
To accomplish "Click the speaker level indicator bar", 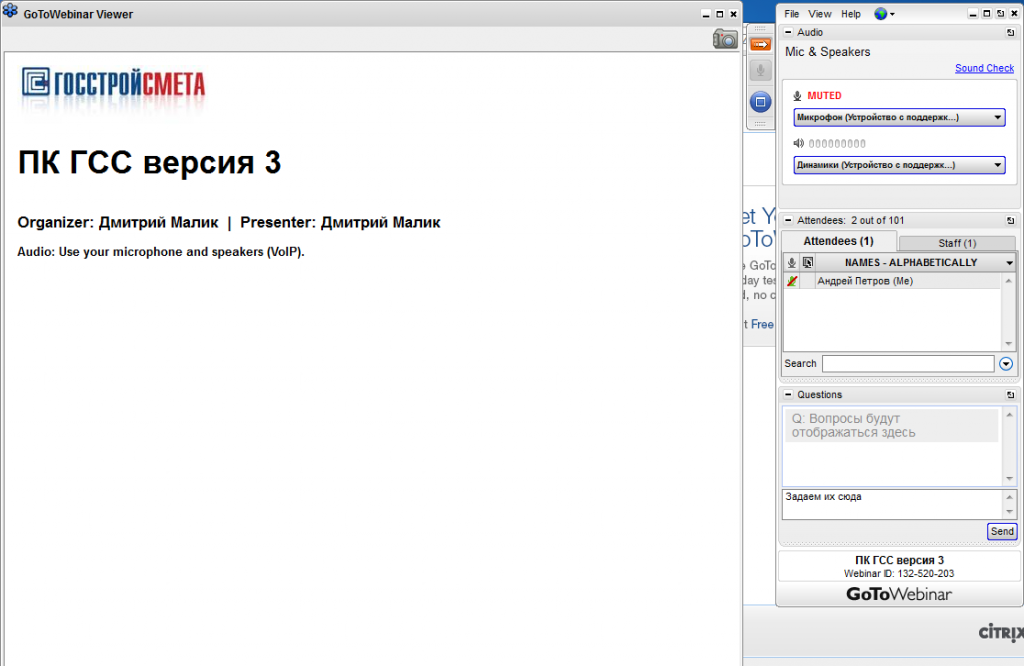I will [x=837, y=144].
